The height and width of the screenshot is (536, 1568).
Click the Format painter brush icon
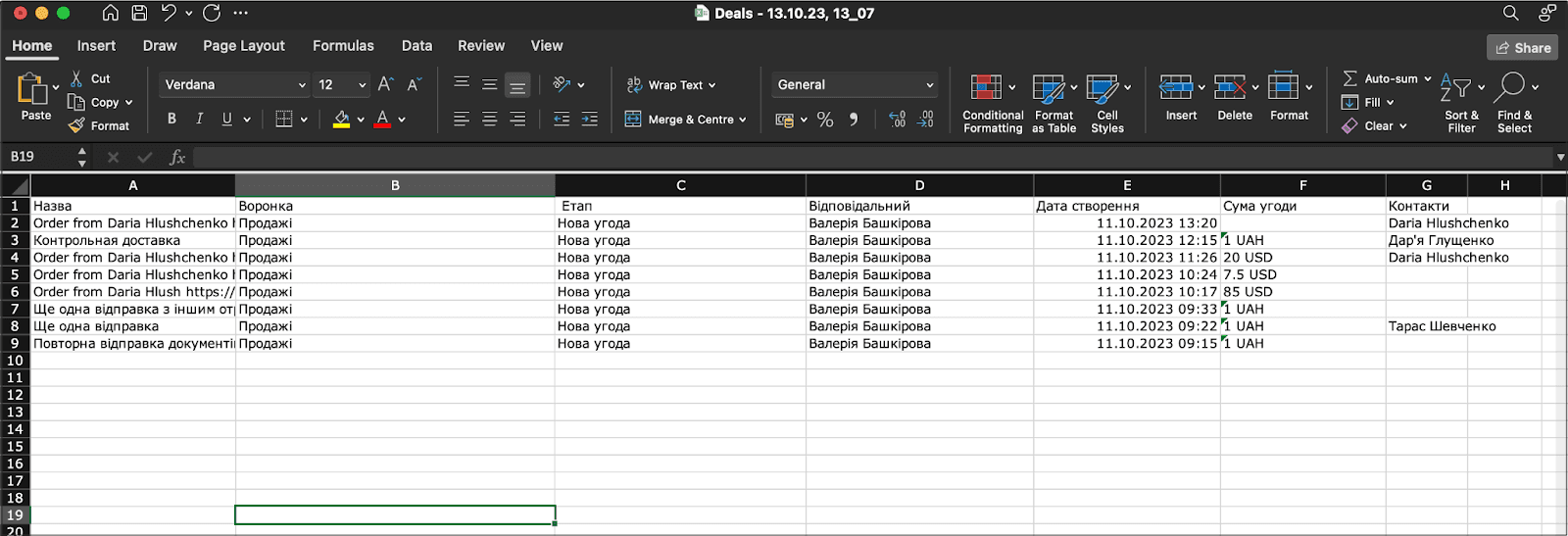coord(76,125)
